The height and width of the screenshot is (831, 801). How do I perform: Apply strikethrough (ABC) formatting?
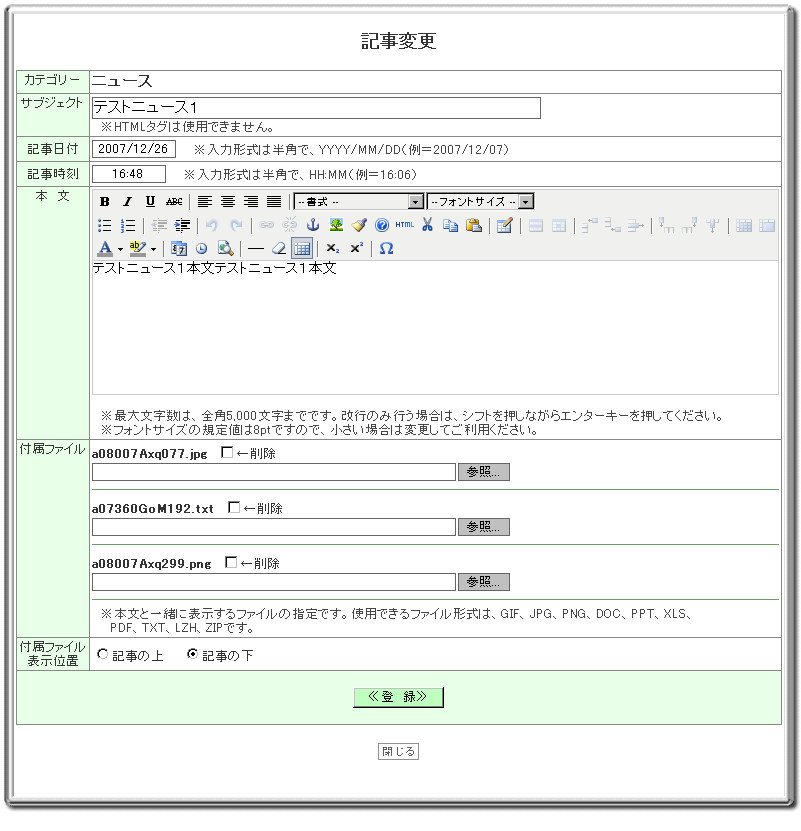(x=174, y=201)
